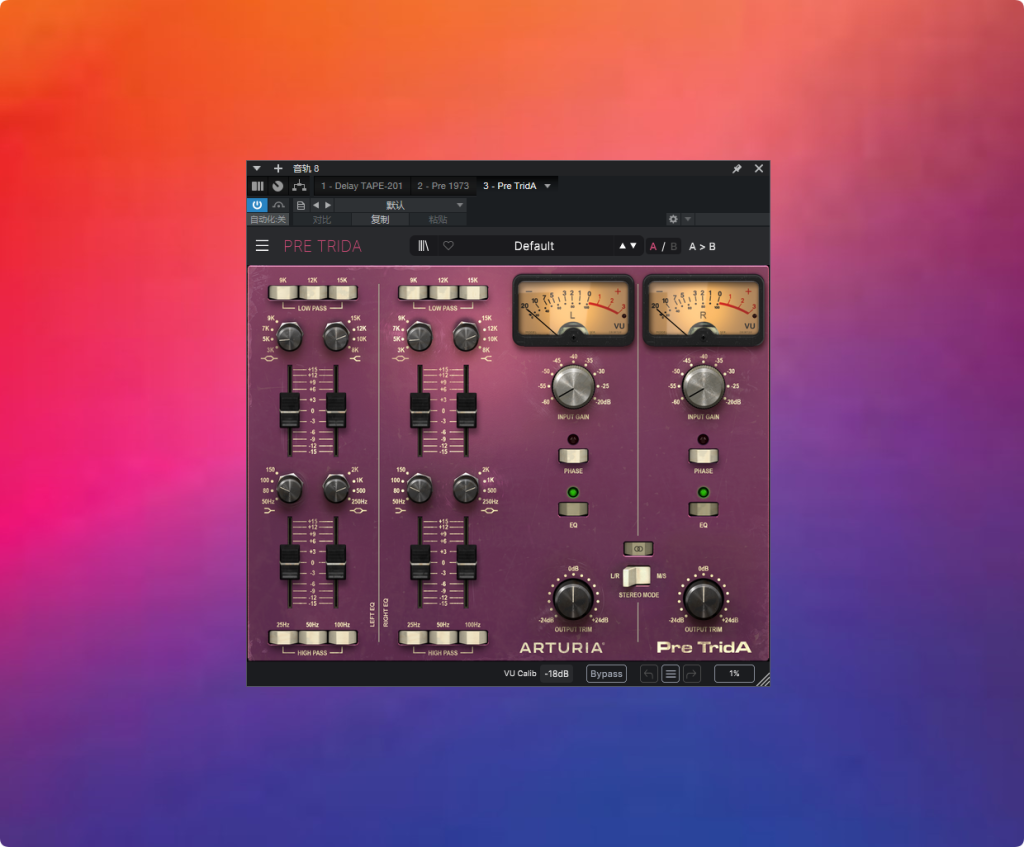Copy settings with the A > B button

click(702, 246)
